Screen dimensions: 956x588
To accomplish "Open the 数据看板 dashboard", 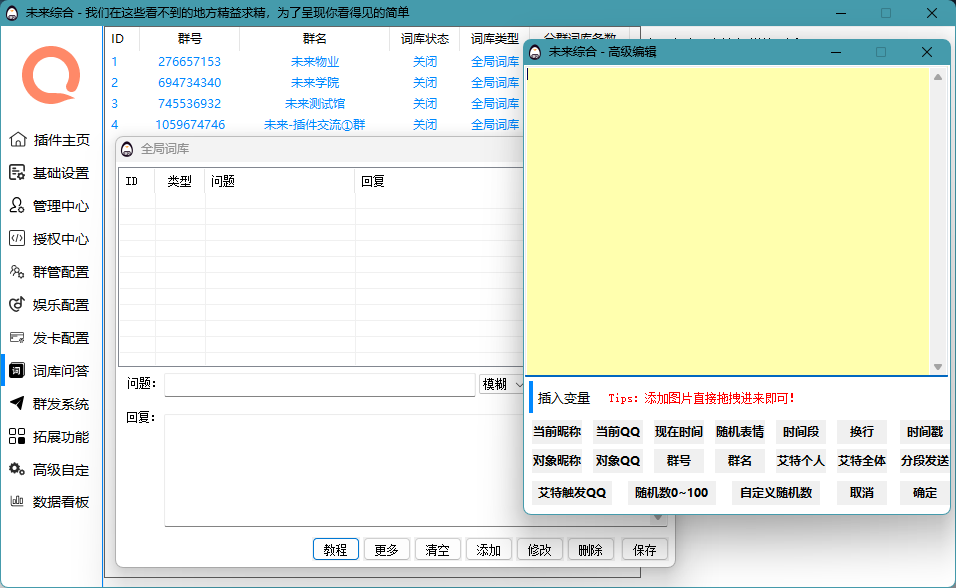I will click(x=51, y=502).
